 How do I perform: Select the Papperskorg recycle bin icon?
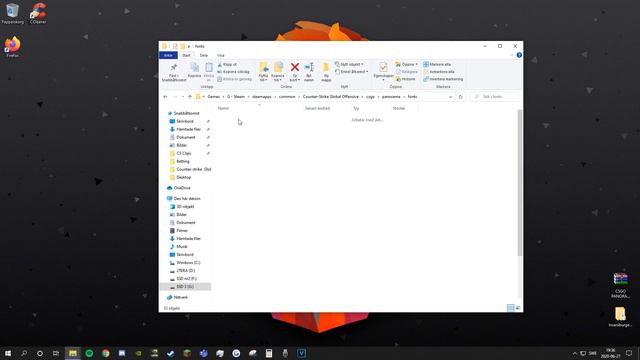tap(12, 13)
